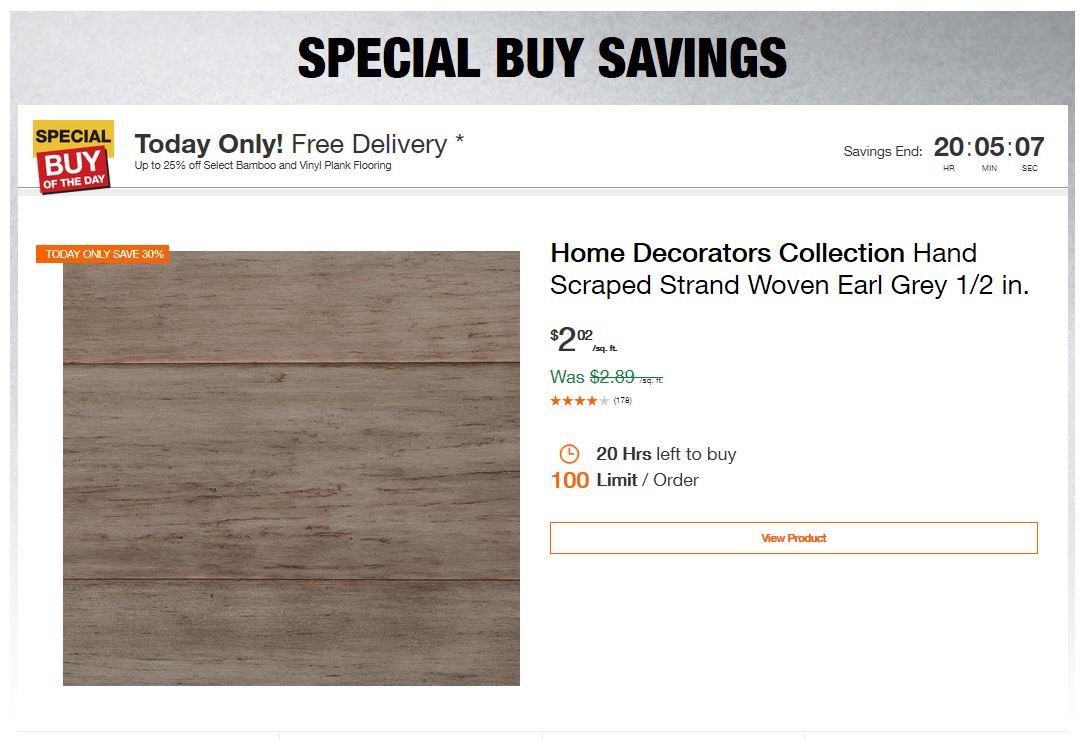Screen dimensions: 1087x741
Task: Click the 20 Hrs left to buy text
Action: (666, 454)
